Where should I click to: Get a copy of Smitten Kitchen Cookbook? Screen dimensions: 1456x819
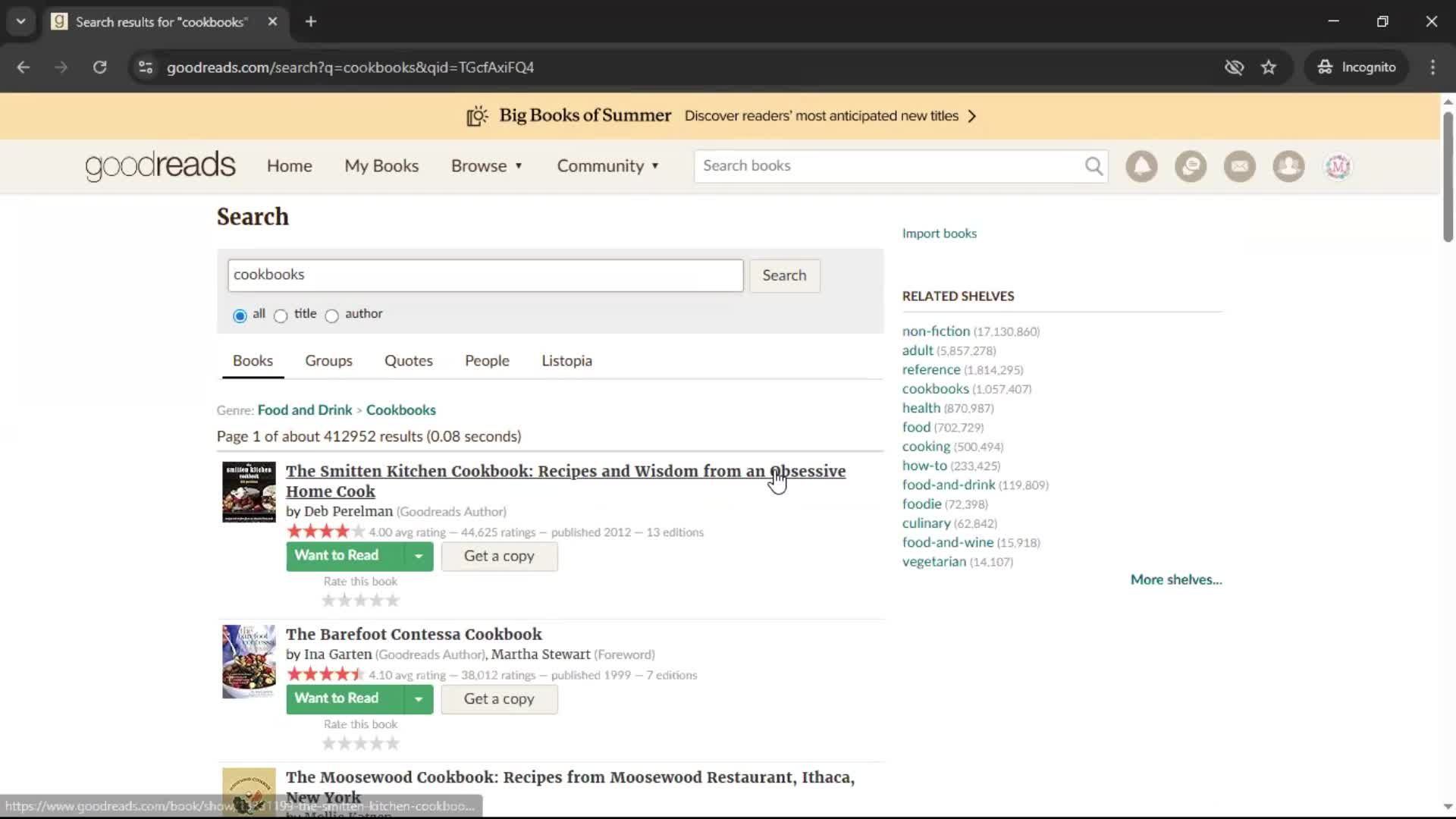(x=499, y=557)
